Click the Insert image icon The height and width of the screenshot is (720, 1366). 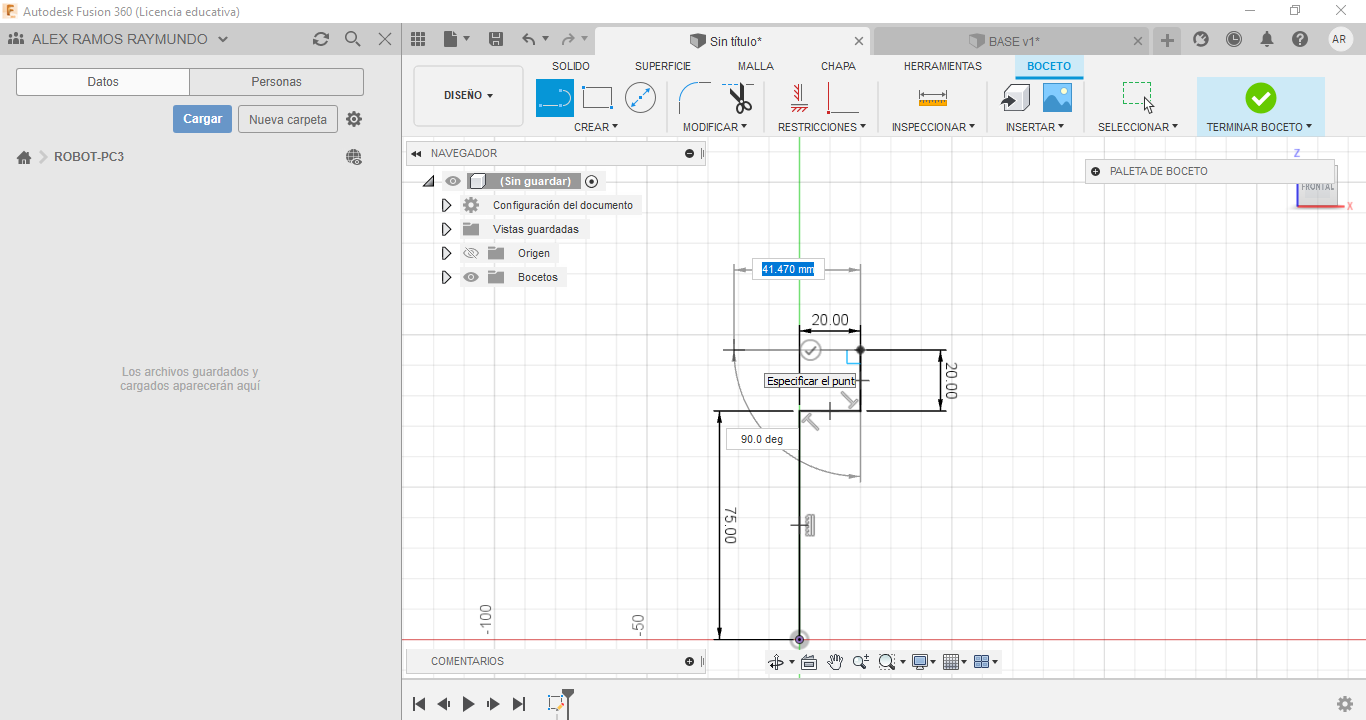pos(1057,98)
